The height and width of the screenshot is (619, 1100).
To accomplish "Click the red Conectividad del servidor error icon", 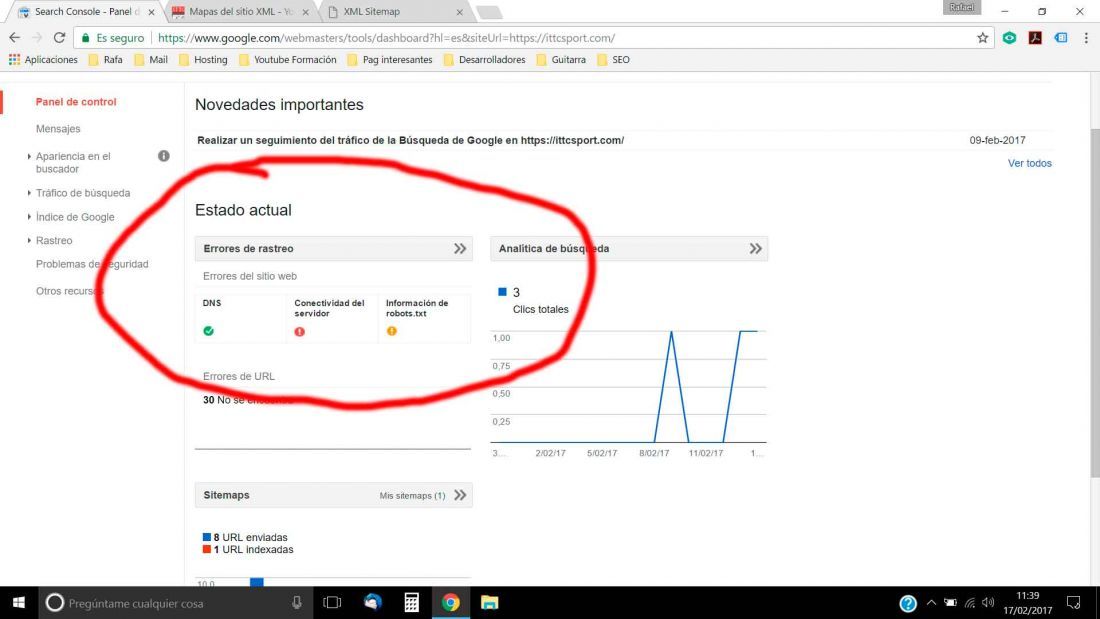I will 300,331.
